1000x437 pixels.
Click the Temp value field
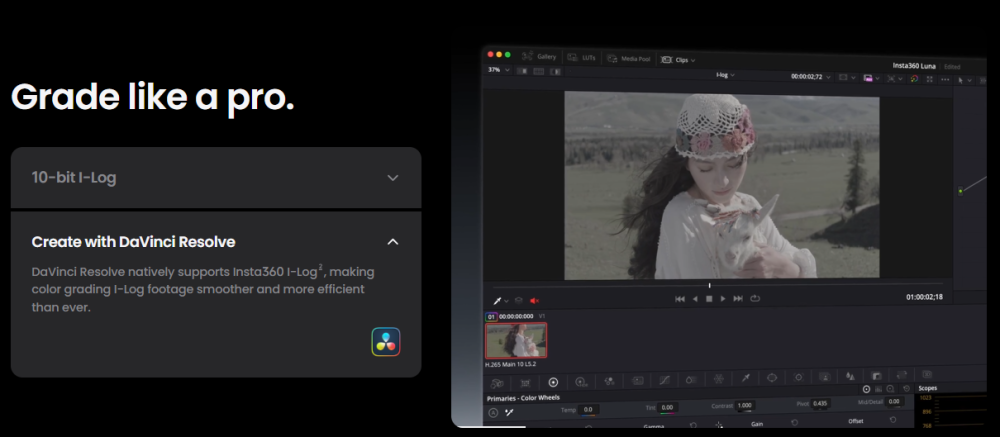click(x=588, y=410)
